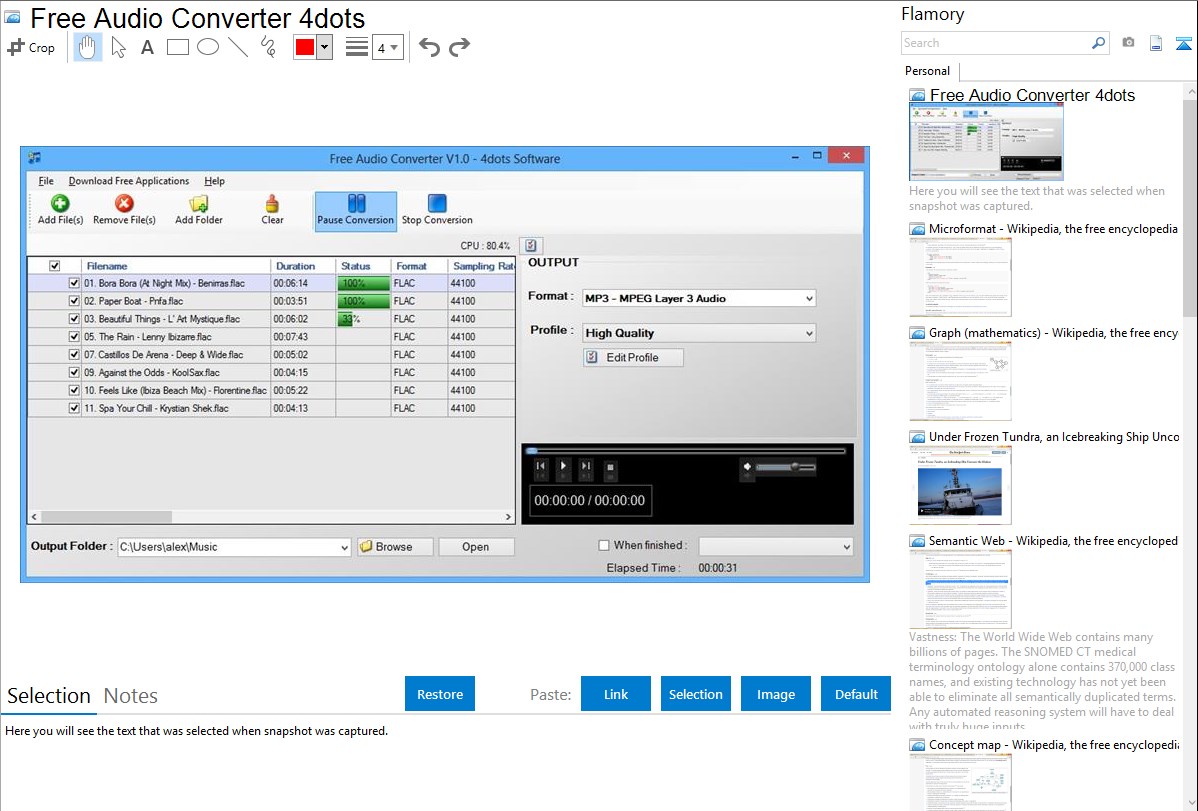Click the Flamory search magnifier icon
Viewport: 1198px width, 811px height.
(1098, 43)
